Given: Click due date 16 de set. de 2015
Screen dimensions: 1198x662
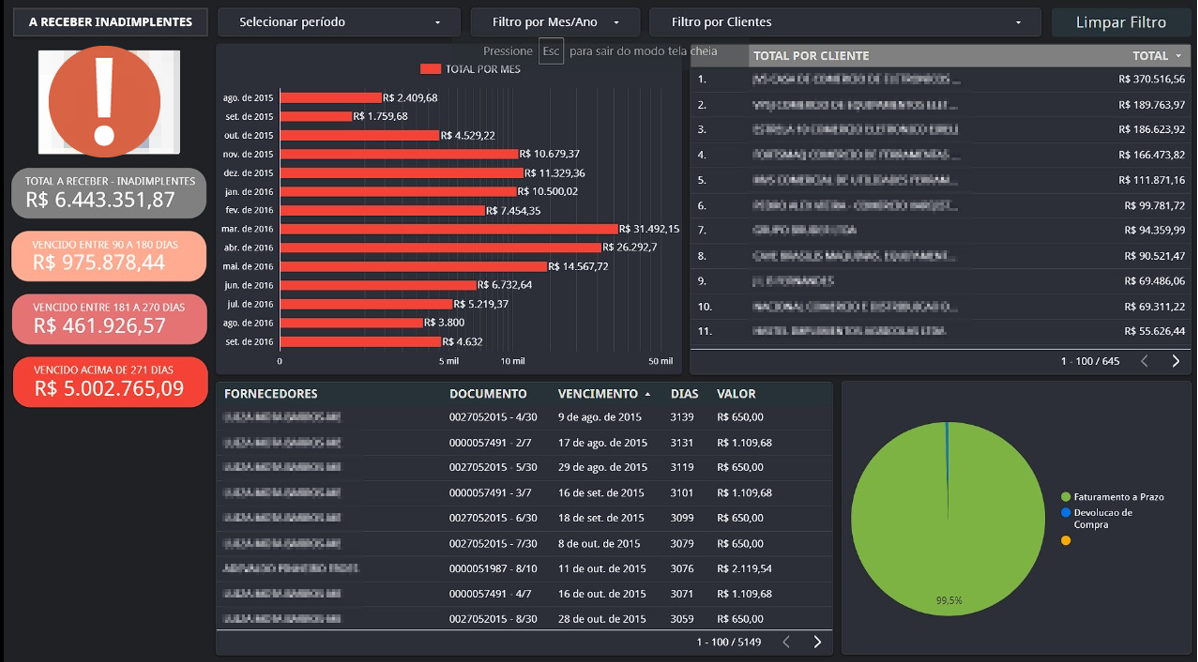Looking at the screenshot, I should pos(601,493).
